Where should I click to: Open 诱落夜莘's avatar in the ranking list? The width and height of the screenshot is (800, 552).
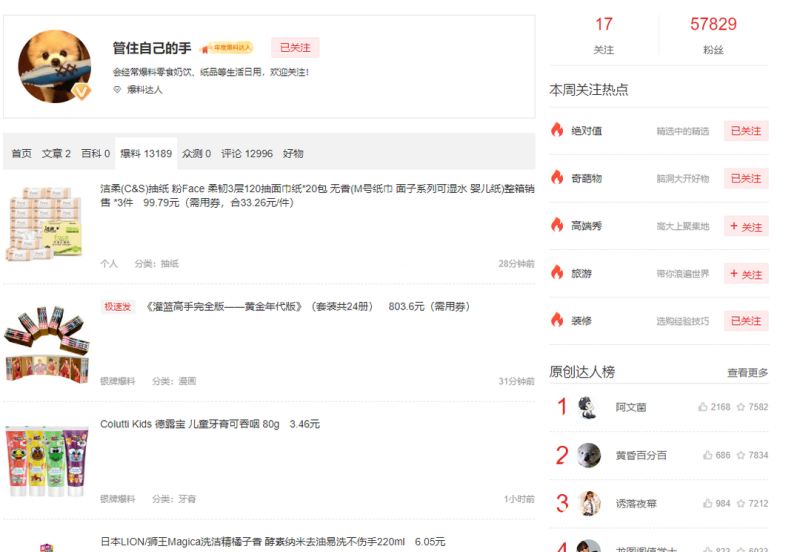tap(589, 503)
